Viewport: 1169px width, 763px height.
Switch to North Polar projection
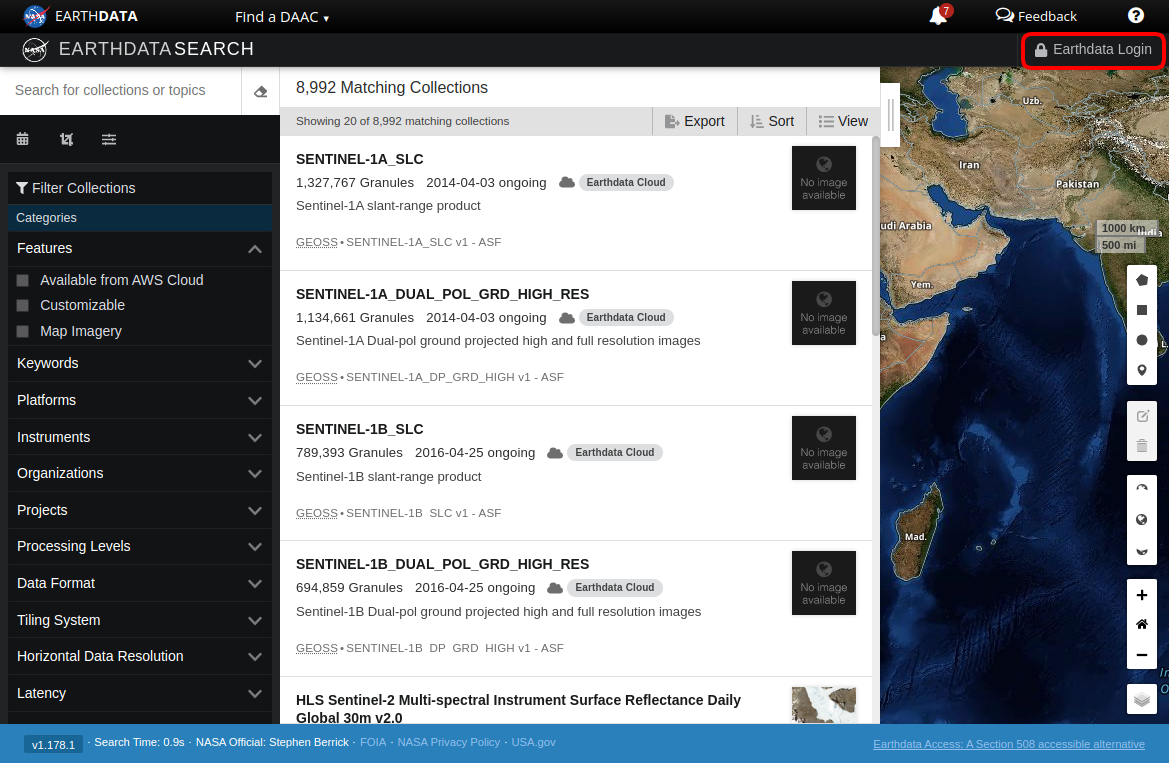tap(1141, 490)
